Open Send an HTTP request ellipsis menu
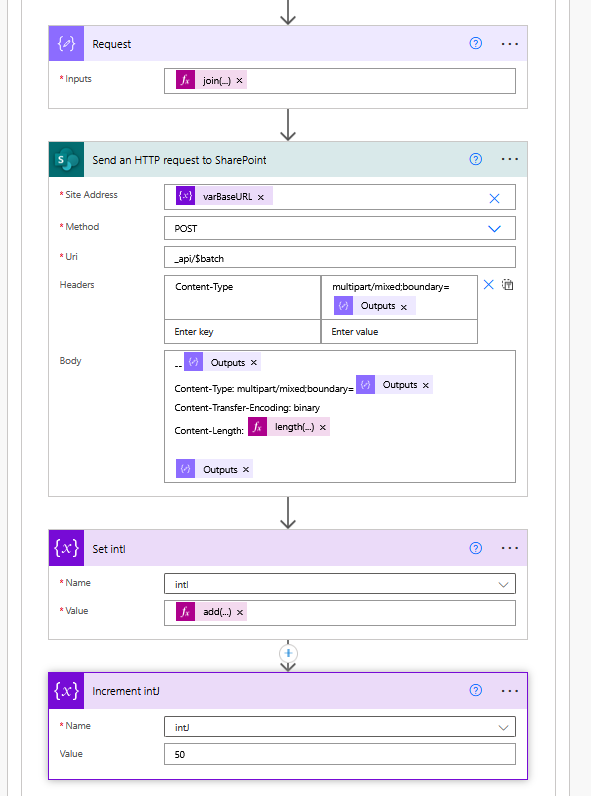The height and width of the screenshot is (796, 591). click(509, 159)
